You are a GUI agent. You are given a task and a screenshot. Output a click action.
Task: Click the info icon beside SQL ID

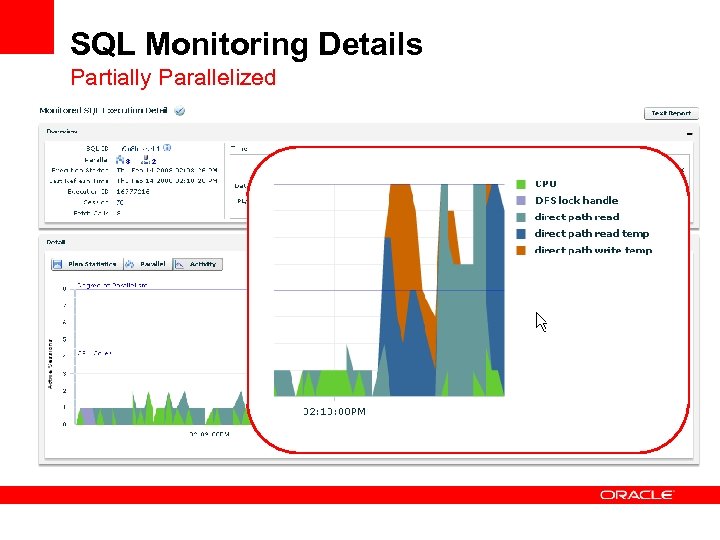167,148
